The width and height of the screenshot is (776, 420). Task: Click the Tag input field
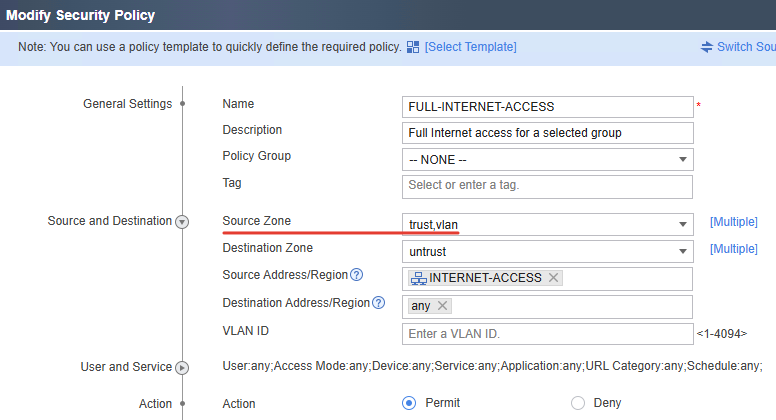(x=547, y=187)
